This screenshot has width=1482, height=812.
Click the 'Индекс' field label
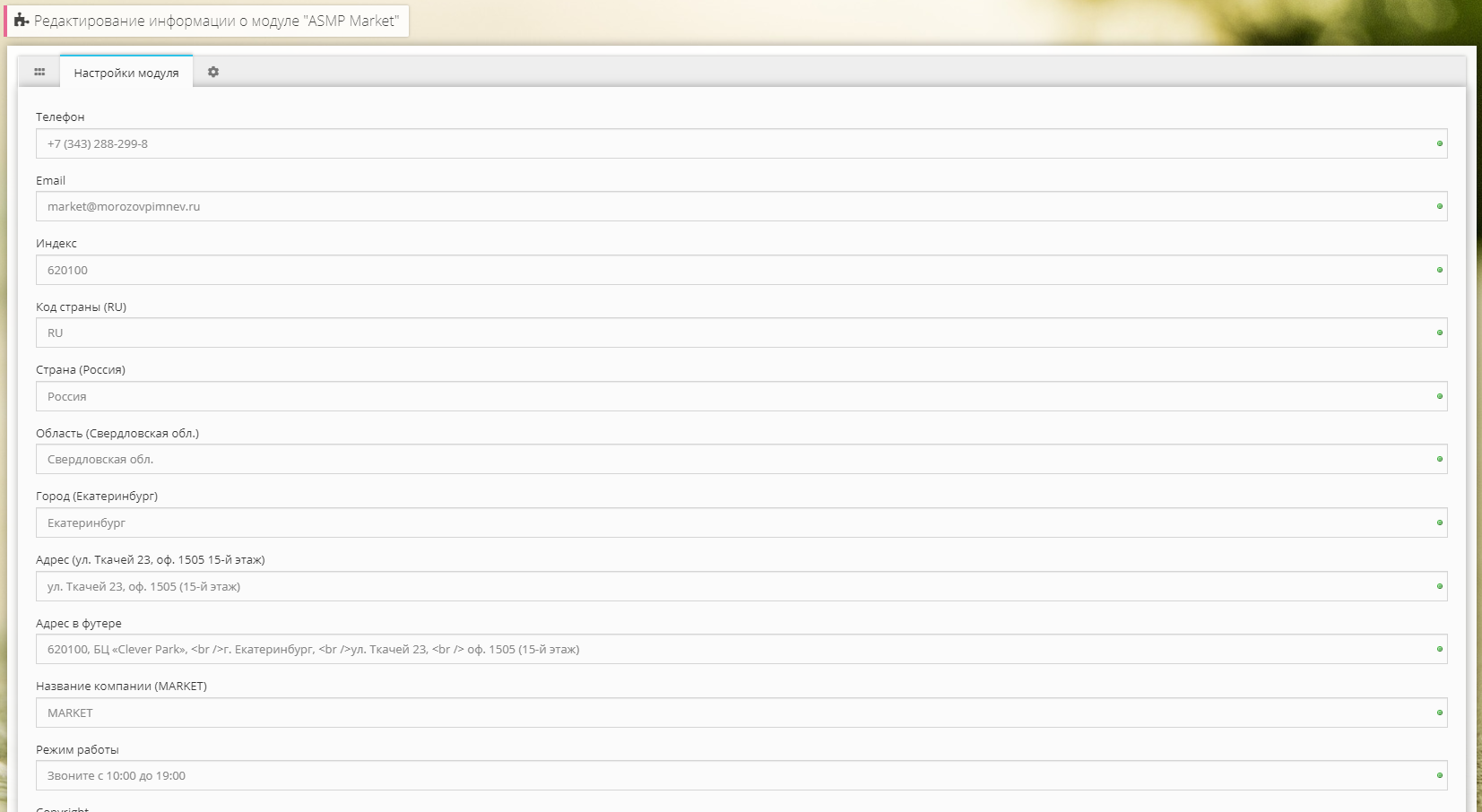tap(56, 244)
